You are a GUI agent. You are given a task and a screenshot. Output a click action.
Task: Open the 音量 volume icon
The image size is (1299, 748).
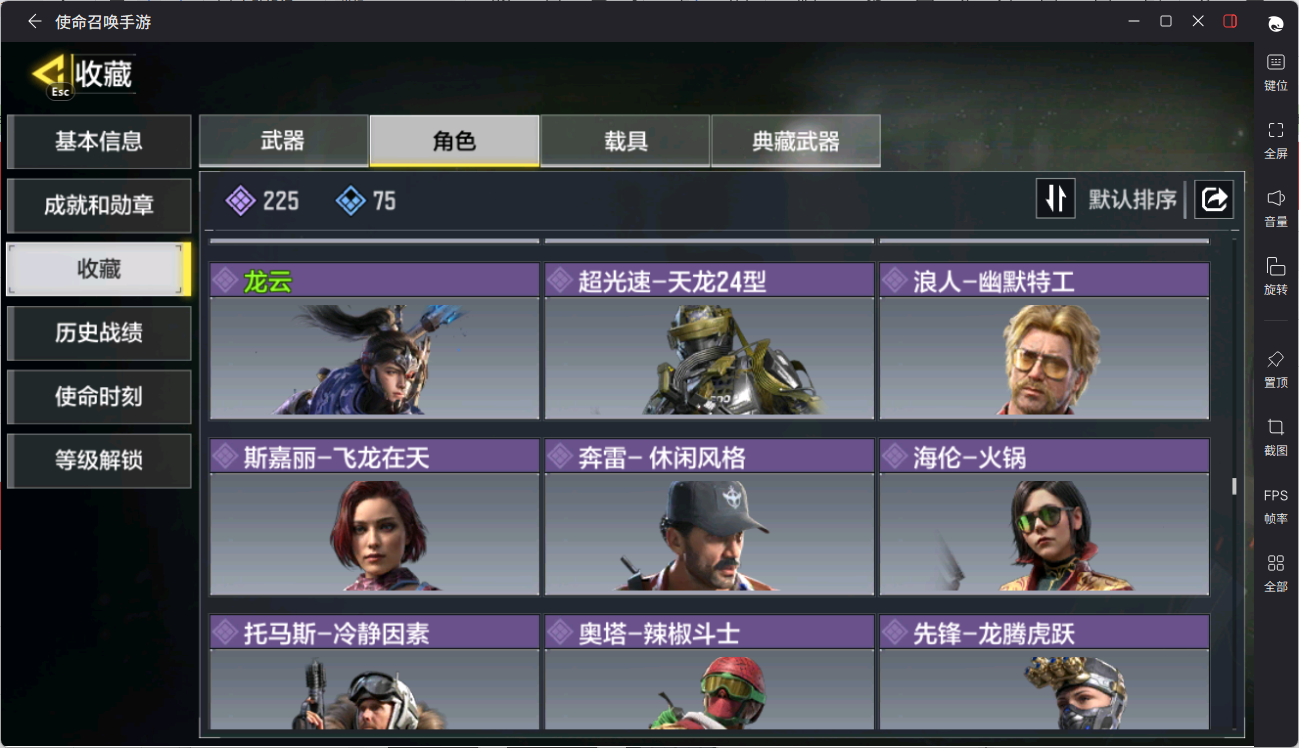[1275, 209]
